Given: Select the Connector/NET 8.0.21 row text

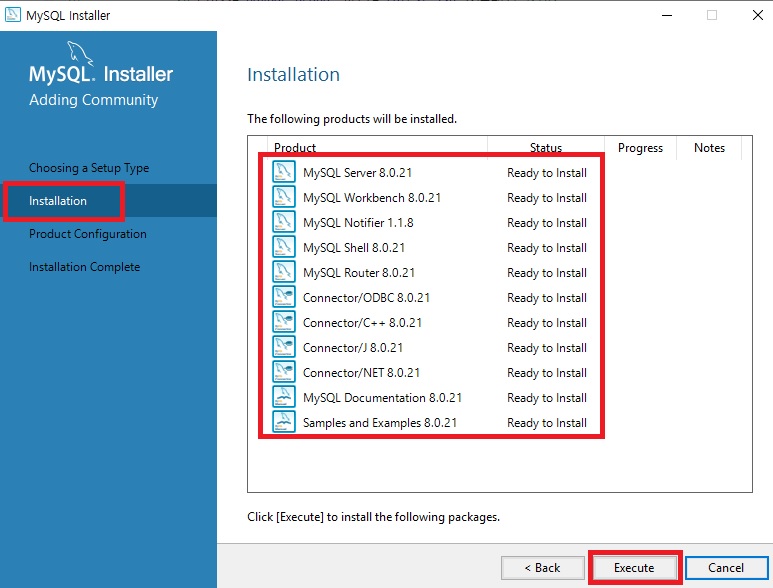Looking at the screenshot, I should tap(361, 373).
